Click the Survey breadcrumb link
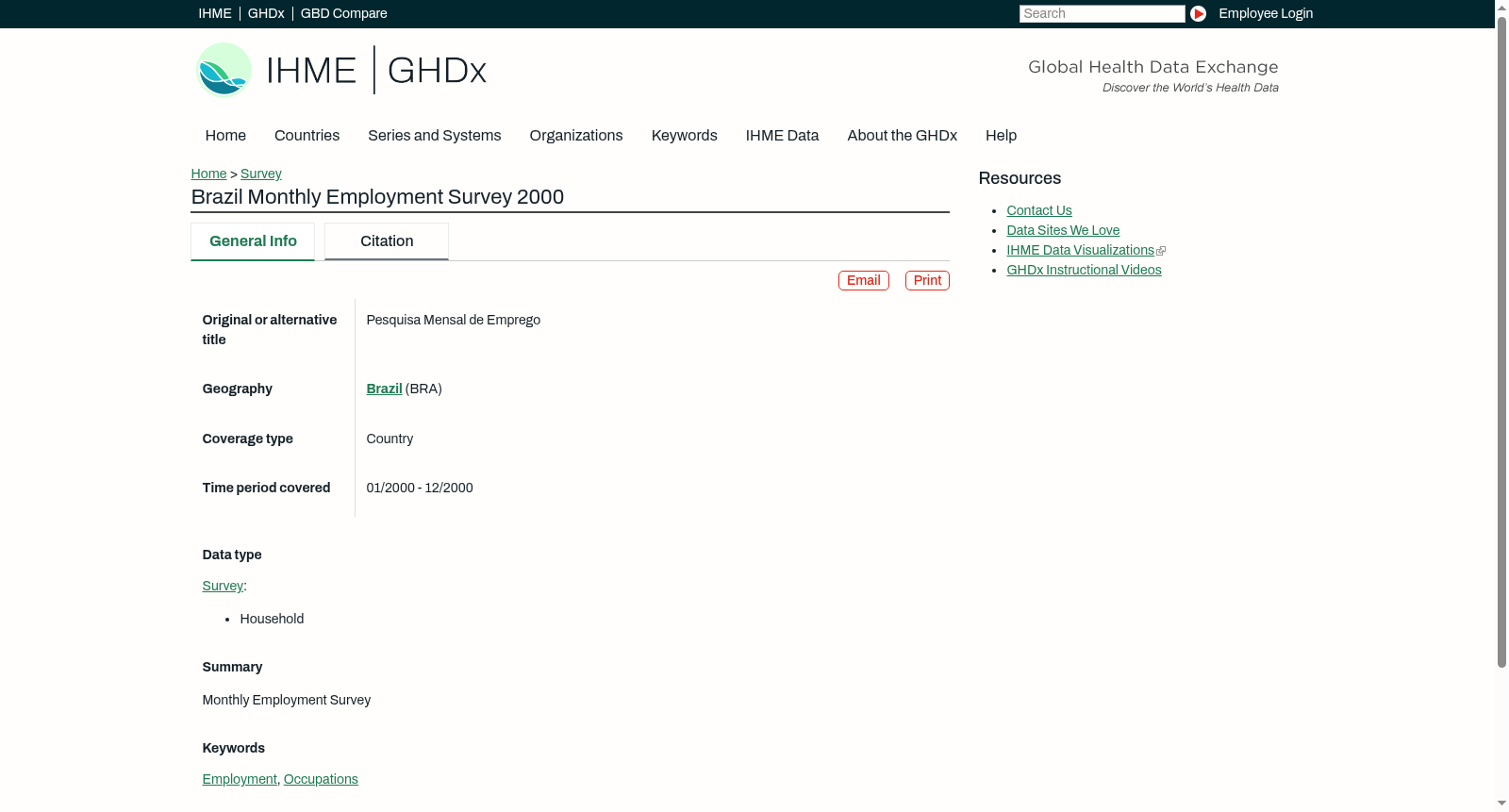 [261, 174]
